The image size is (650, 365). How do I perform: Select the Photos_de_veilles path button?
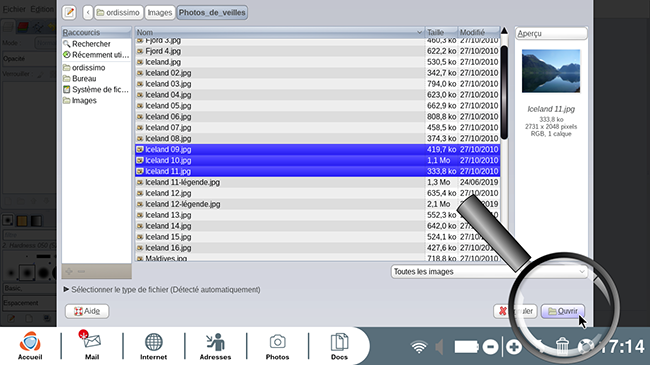coord(212,12)
